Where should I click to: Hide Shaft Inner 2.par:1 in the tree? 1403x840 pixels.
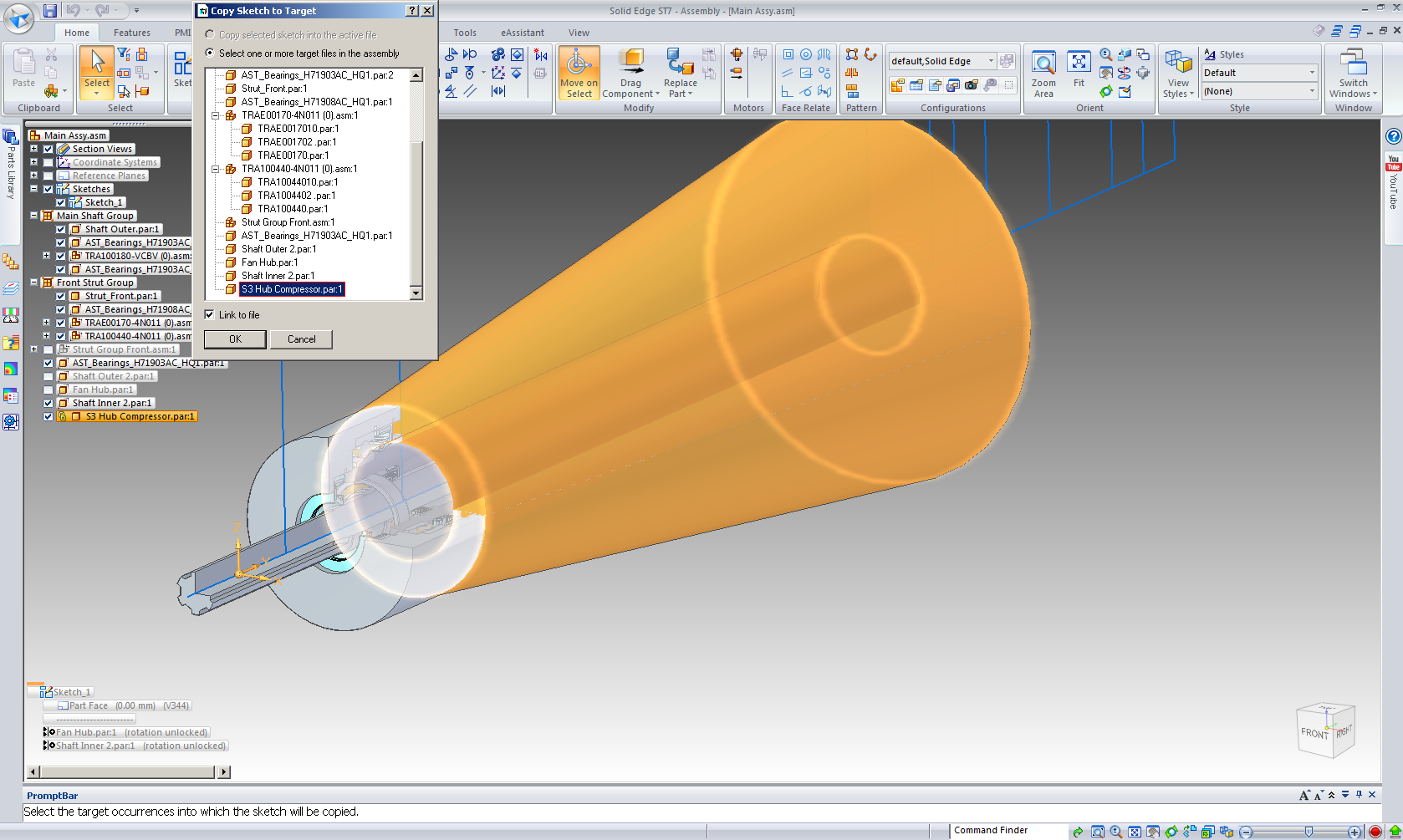(x=48, y=402)
